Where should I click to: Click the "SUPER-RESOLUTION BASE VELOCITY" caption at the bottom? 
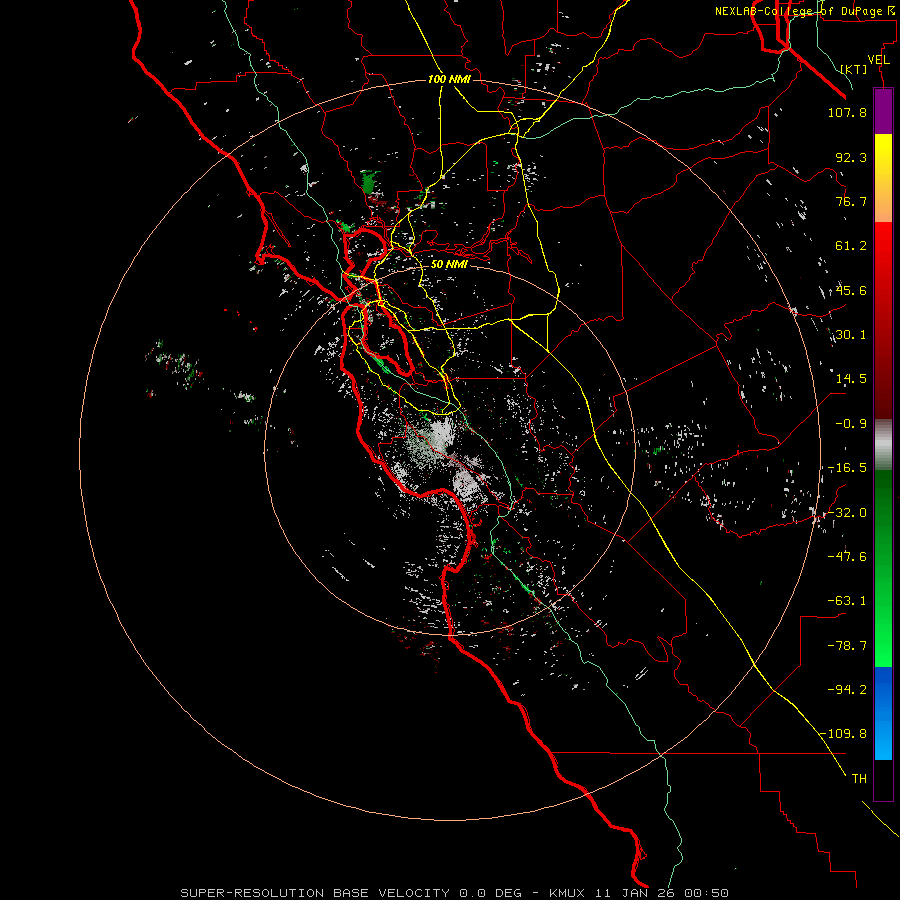(x=315, y=893)
